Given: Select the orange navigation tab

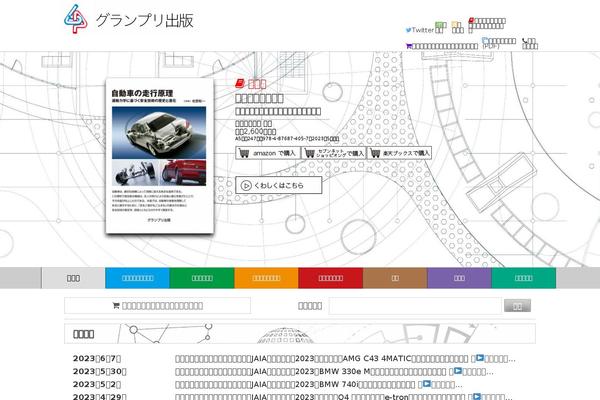Looking at the screenshot, I should click(266, 278).
